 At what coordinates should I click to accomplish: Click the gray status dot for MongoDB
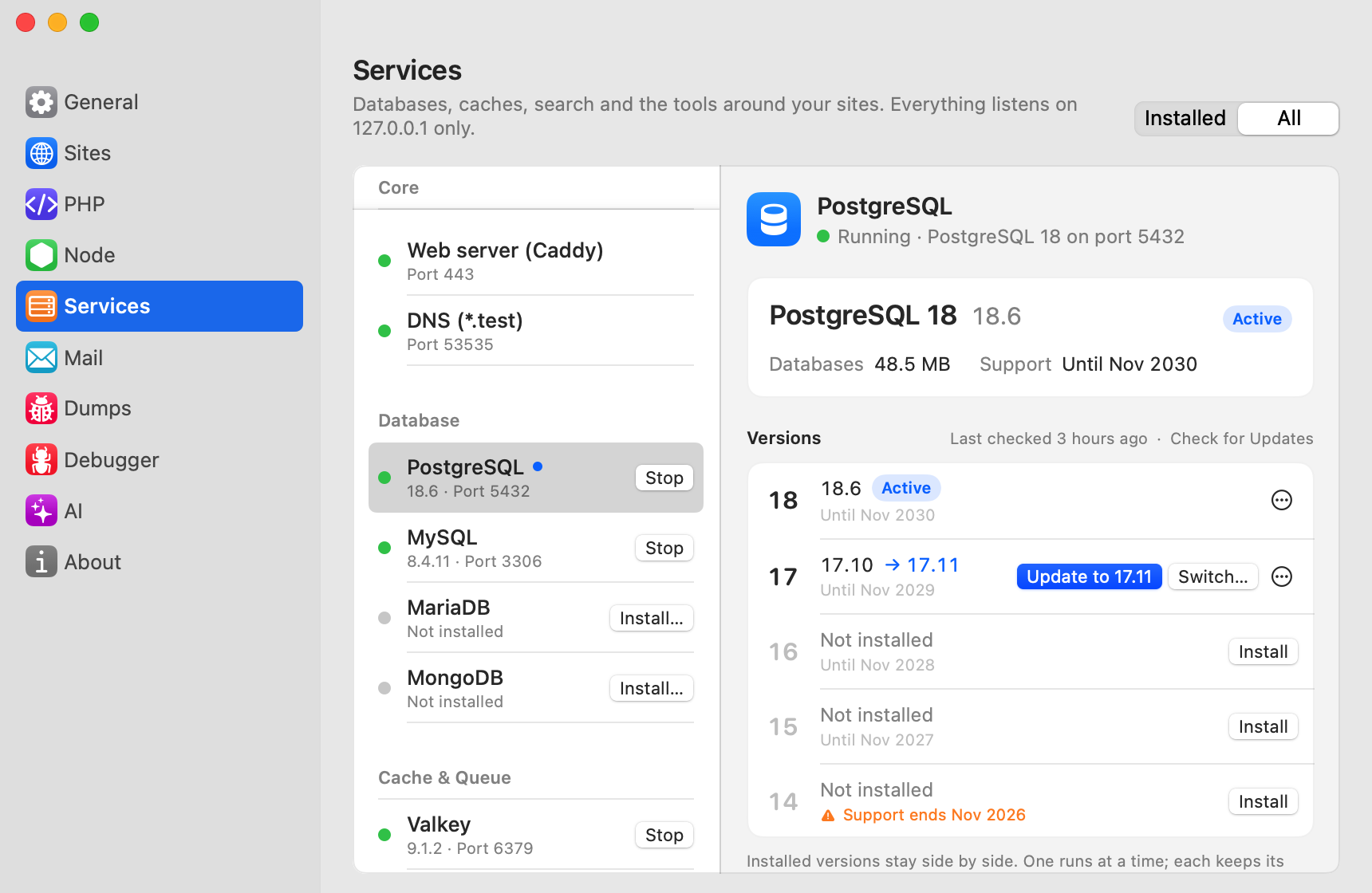pyautogui.click(x=384, y=688)
